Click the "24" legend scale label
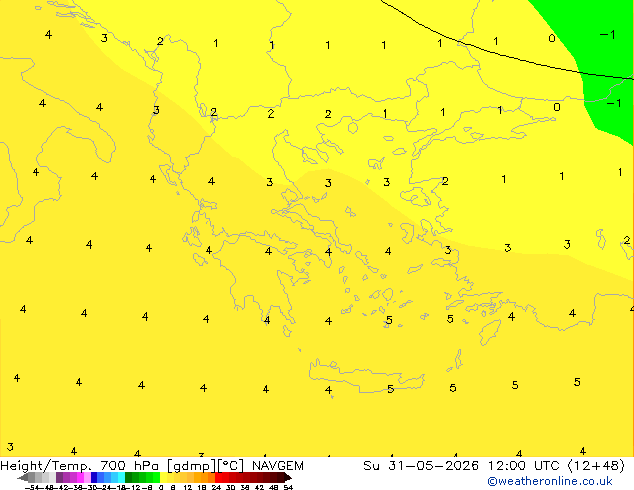This screenshot has height=490, width=634. 216,488
